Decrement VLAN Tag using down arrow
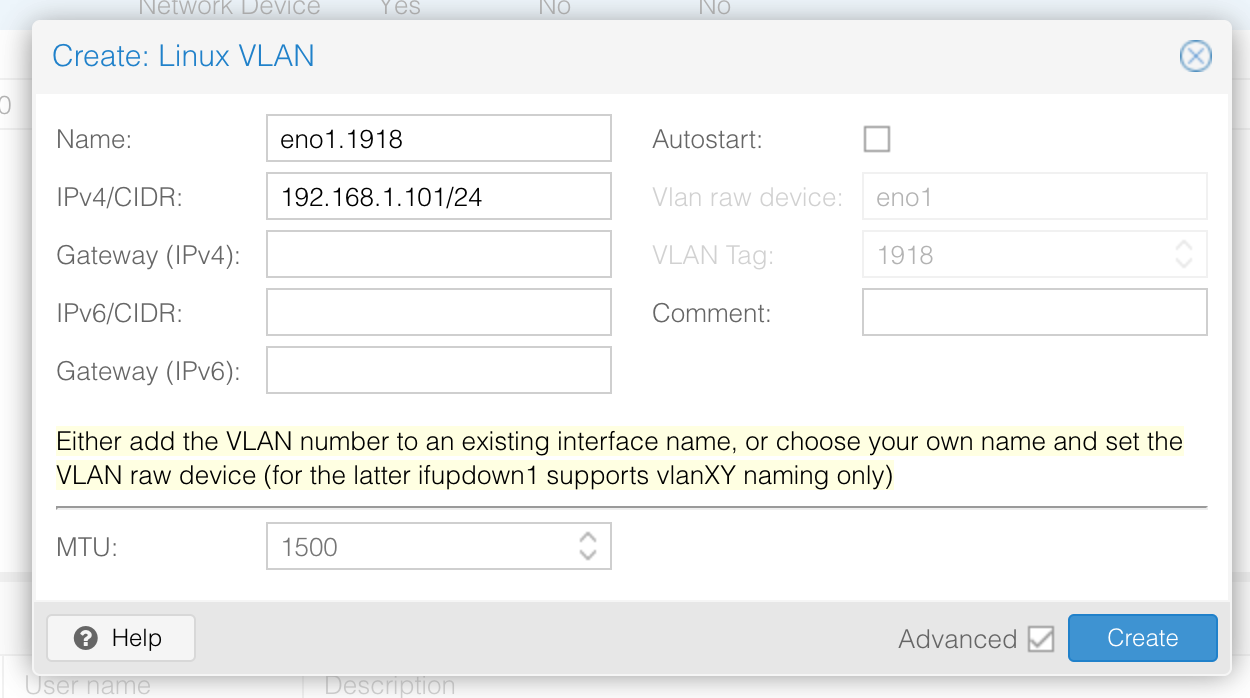The height and width of the screenshot is (698, 1250). [x=1184, y=263]
